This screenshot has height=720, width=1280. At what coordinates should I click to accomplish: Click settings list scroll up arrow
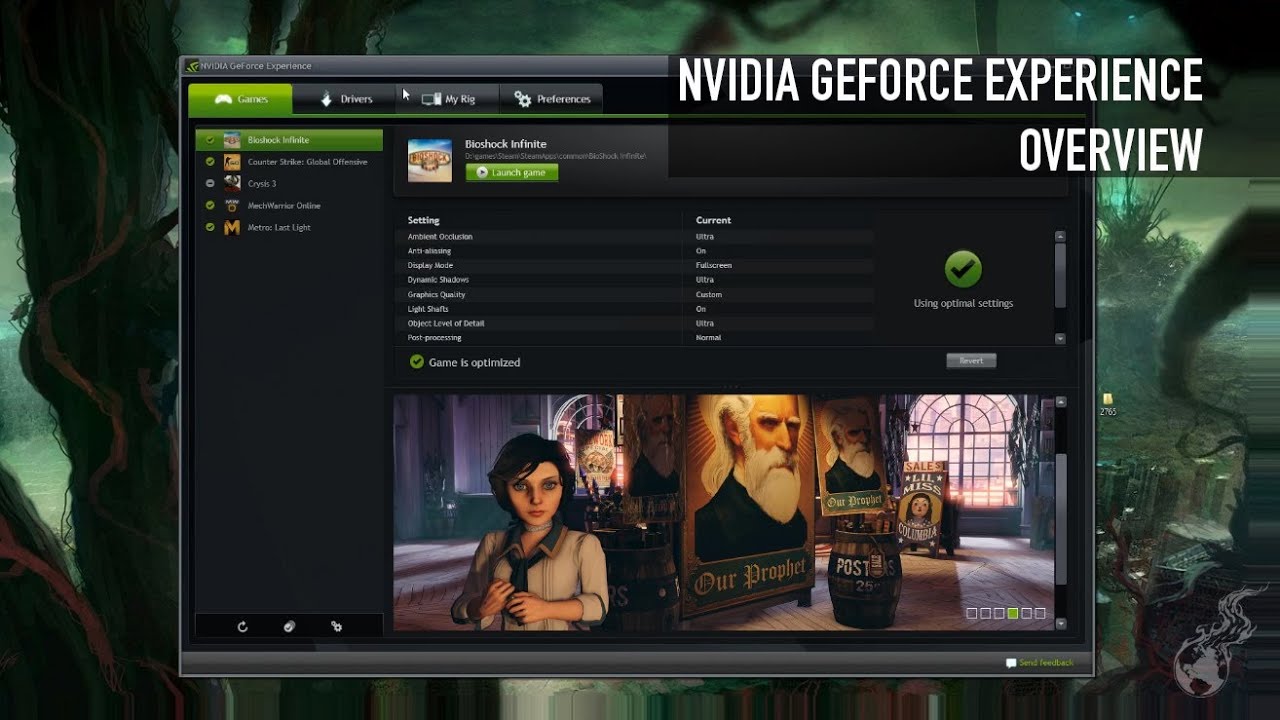[1060, 236]
